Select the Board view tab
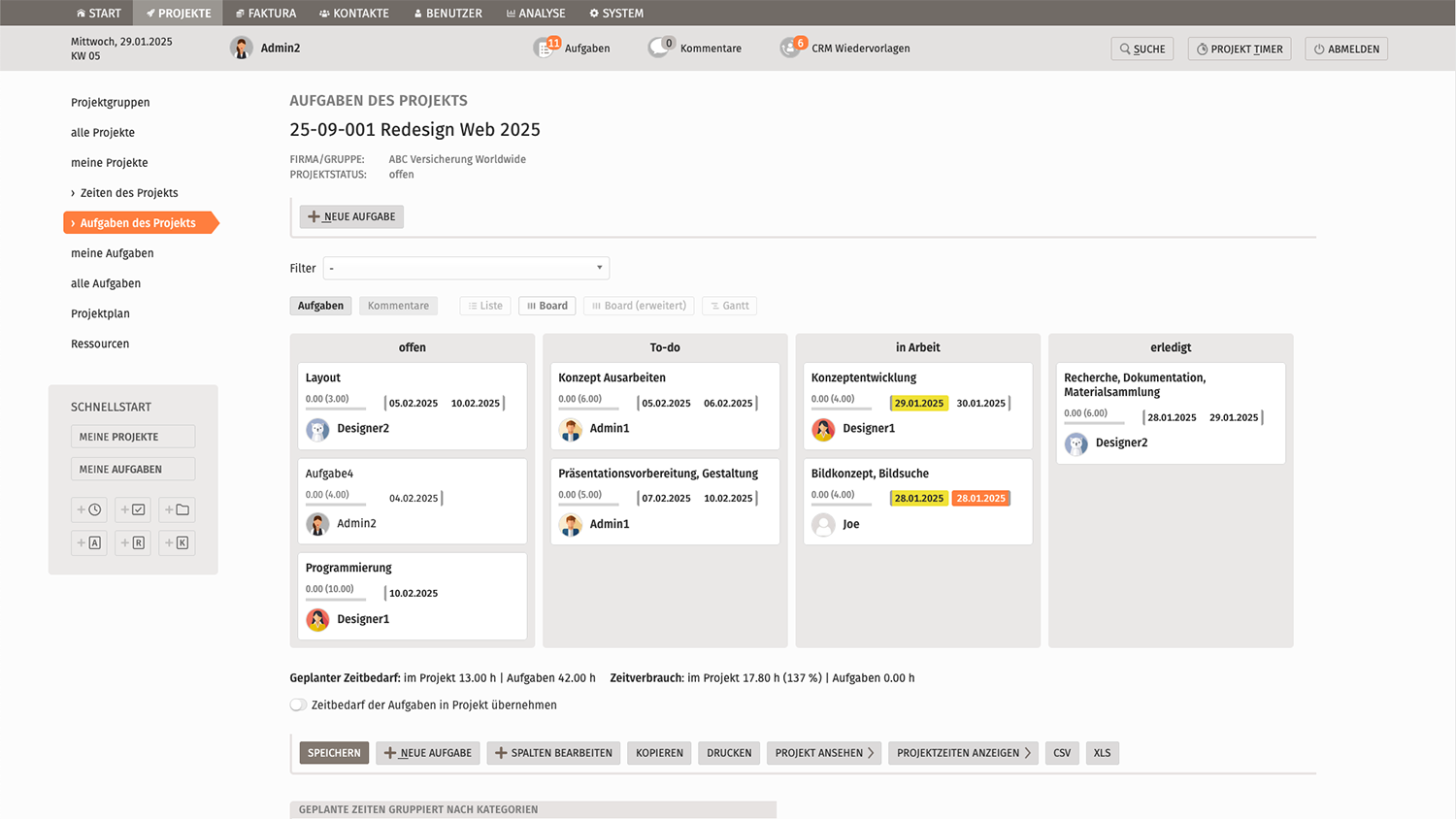 [547, 306]
